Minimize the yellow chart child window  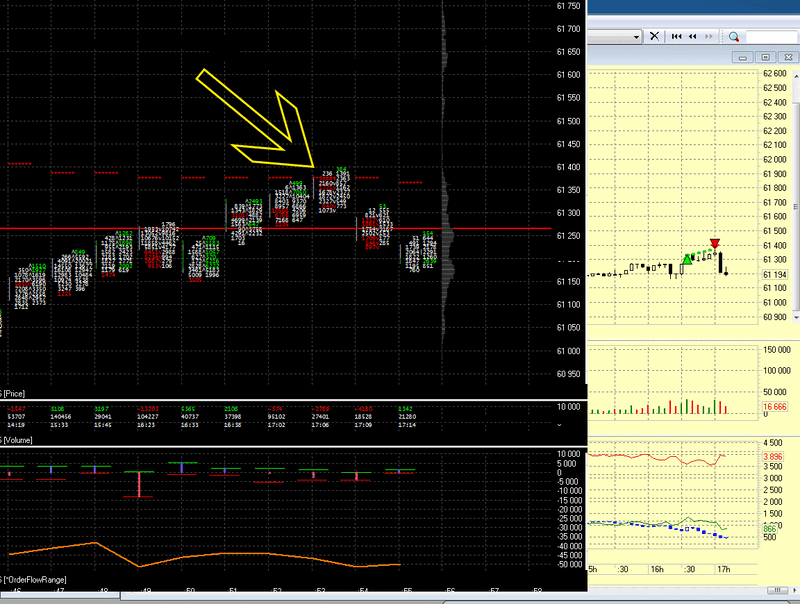tap(742, 57)
